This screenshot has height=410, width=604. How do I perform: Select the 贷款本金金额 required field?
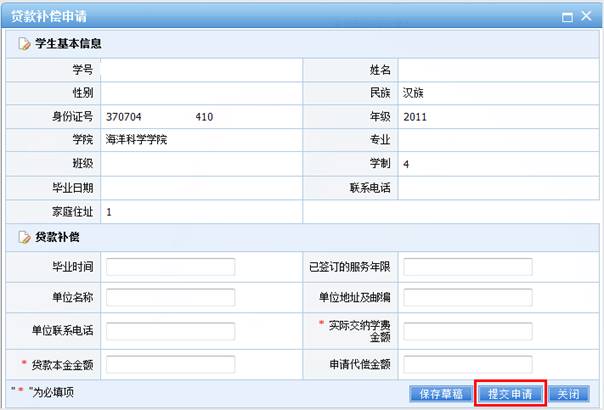coord(170,363)
